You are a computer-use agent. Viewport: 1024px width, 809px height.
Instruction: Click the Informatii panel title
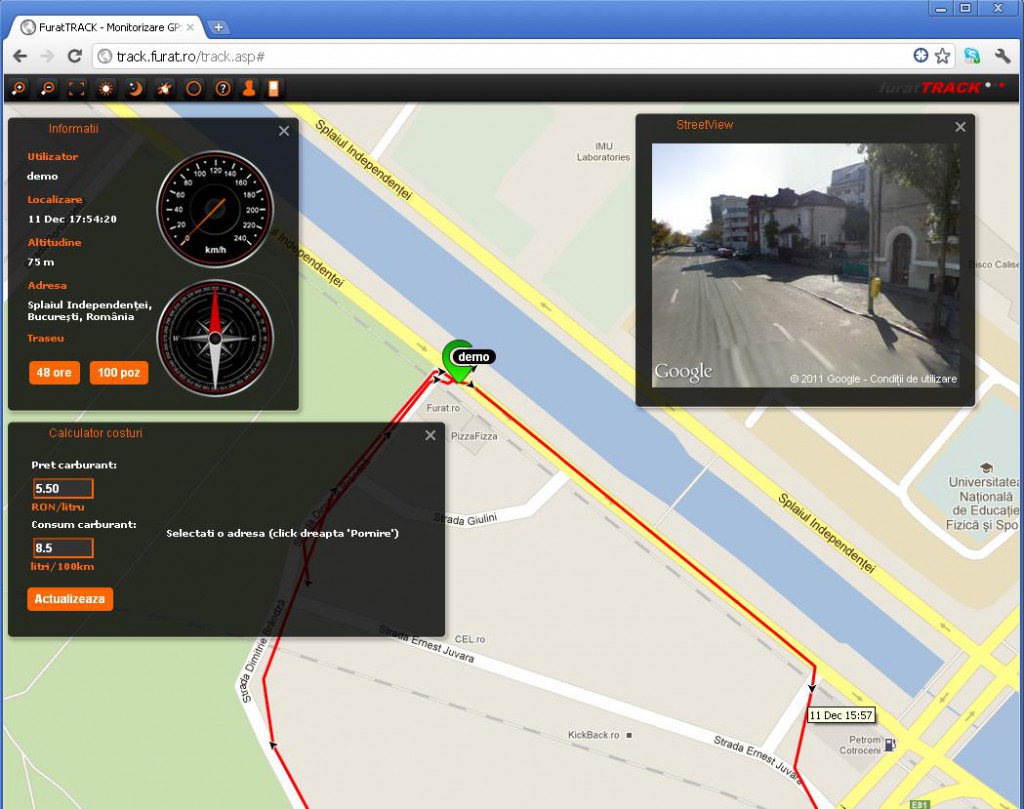(73, 129)
